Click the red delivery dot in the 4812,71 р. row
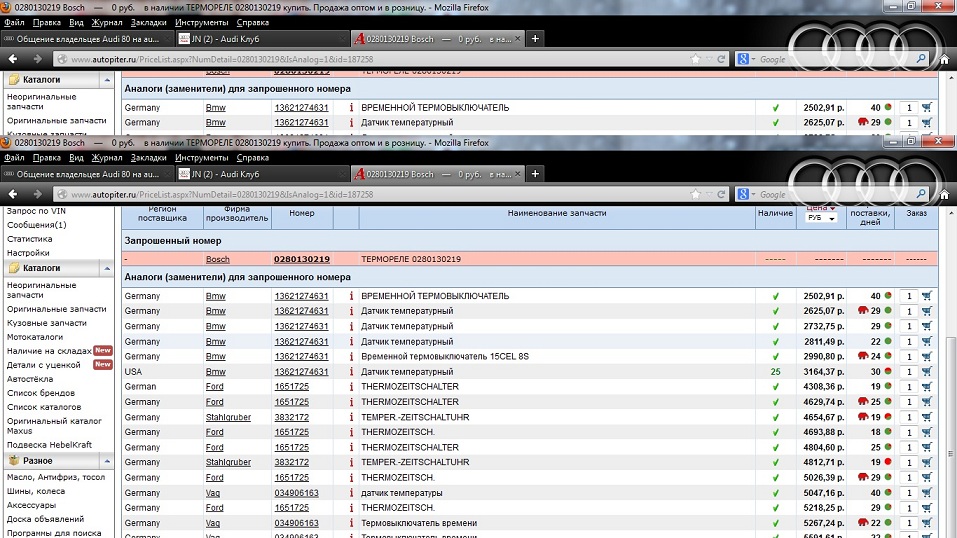Screen dimensions: 957x538 [887, 463]
